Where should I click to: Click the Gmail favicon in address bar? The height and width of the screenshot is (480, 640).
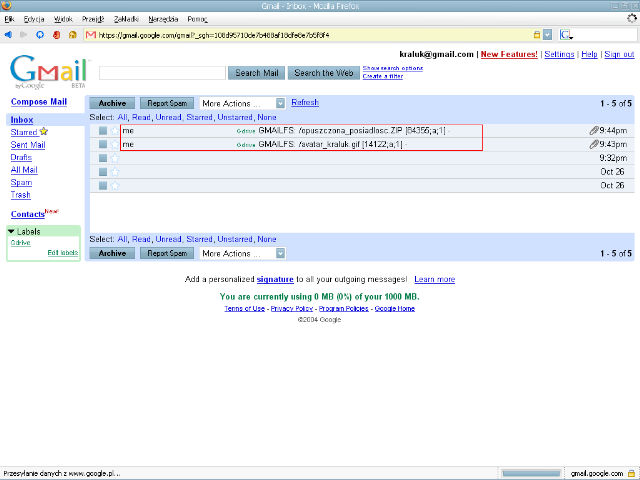tap(91, 35)
